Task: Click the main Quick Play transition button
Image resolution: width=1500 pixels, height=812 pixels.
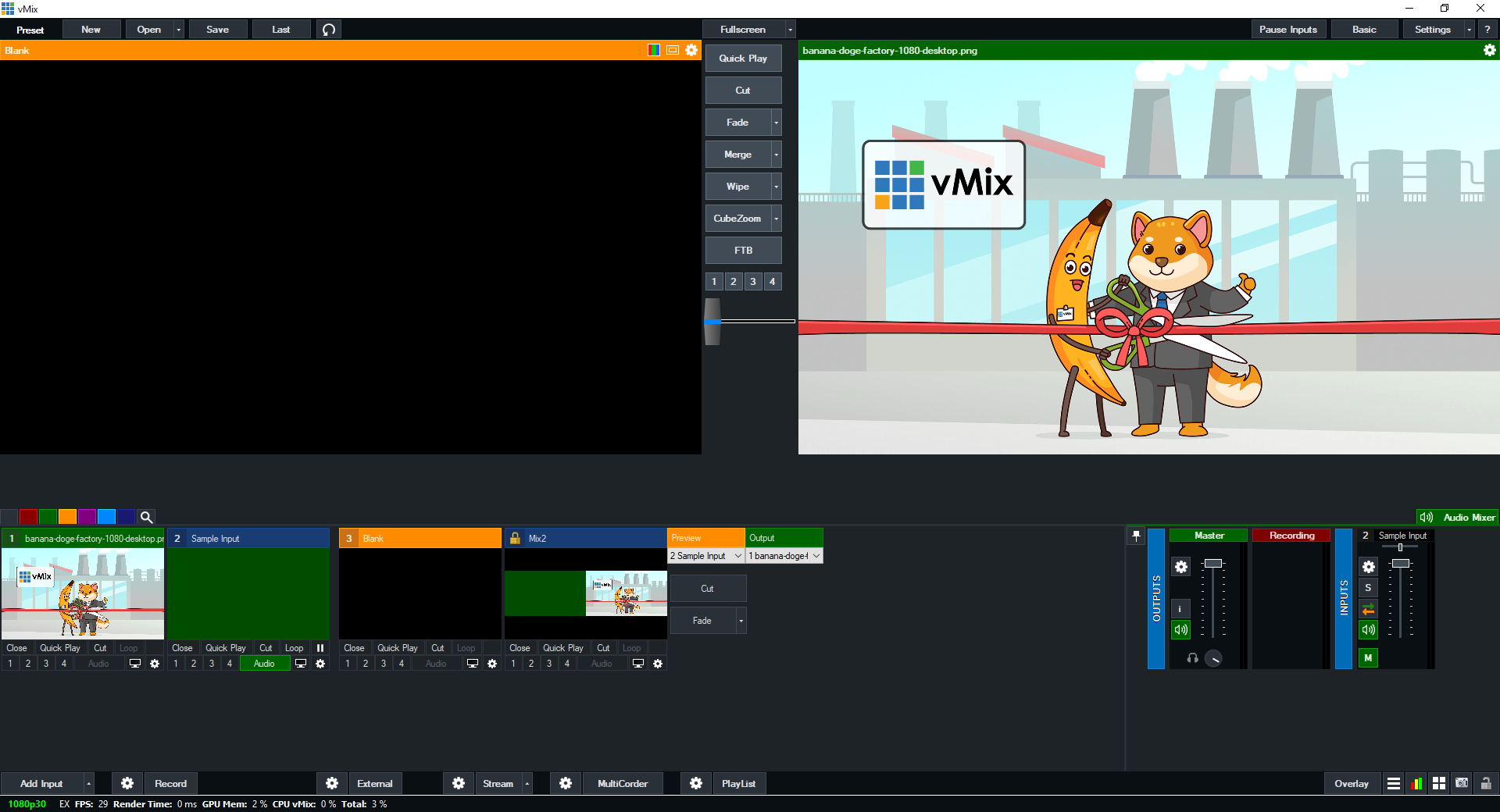Action: 743,59
